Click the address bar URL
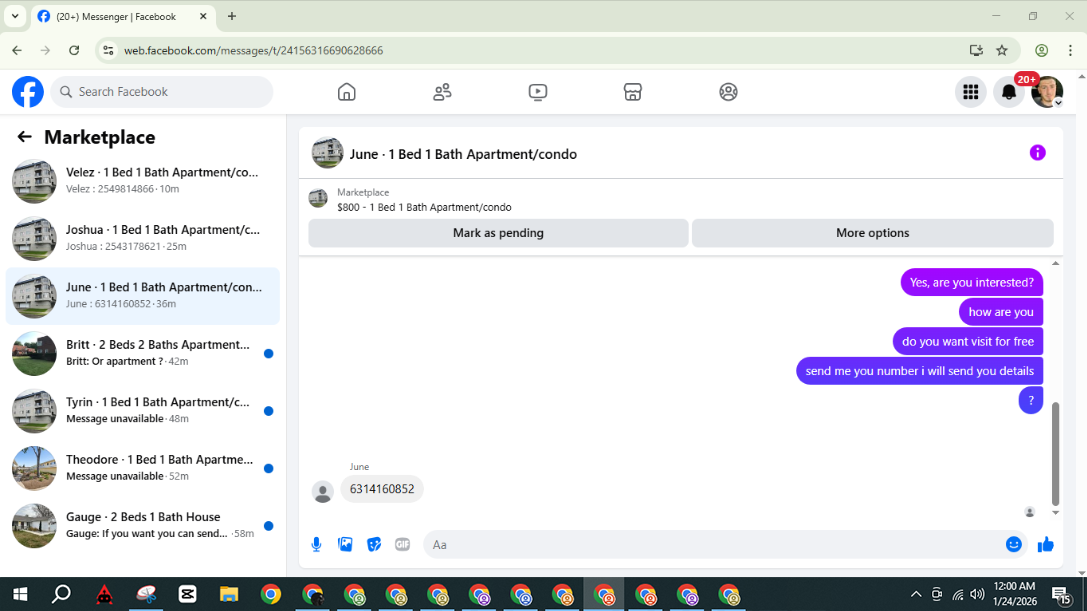1087x611 pixels. [x=253, y=51]
